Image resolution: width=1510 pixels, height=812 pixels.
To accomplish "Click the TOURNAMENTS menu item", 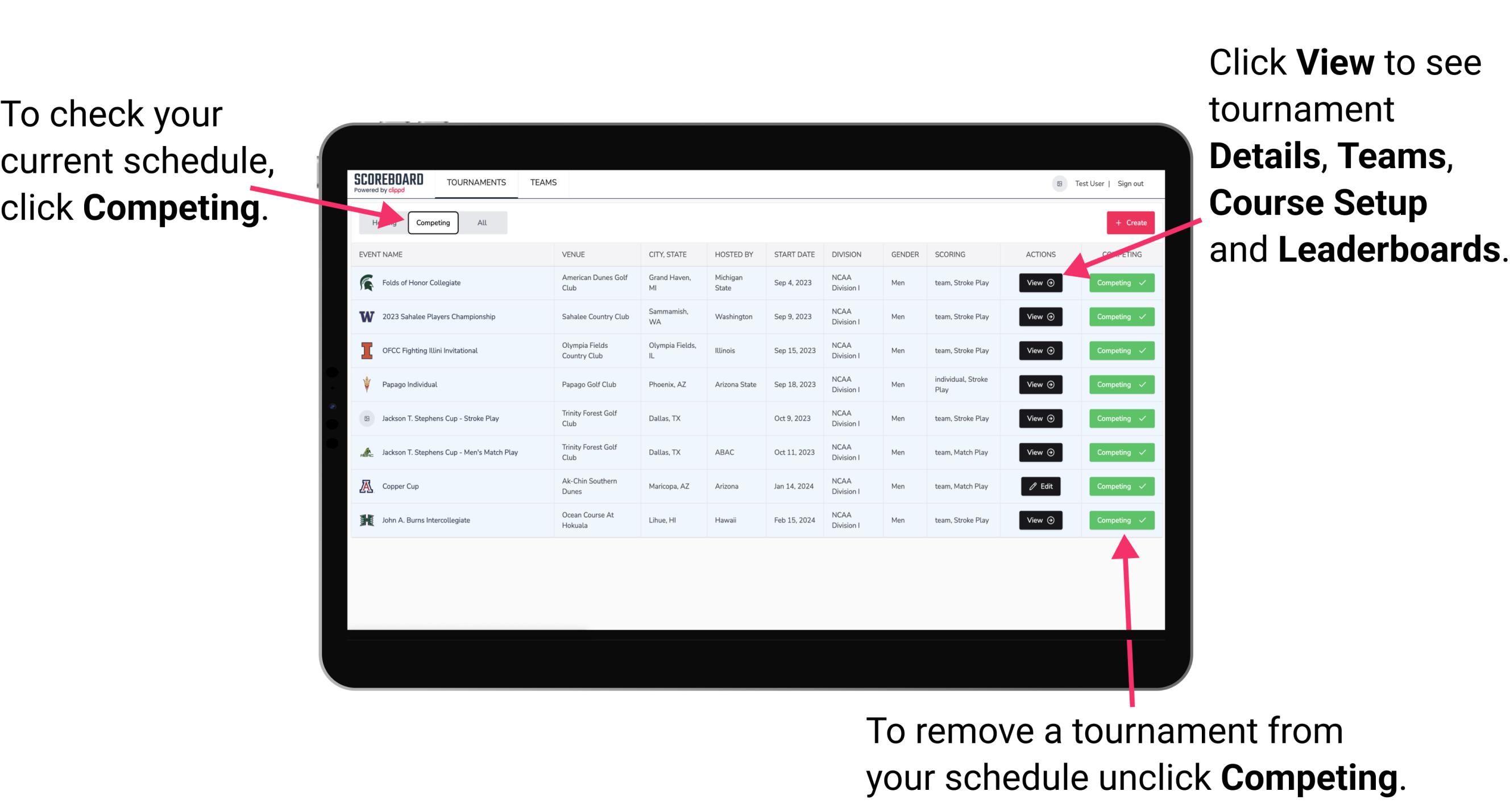I will click(x=477, y=183).
